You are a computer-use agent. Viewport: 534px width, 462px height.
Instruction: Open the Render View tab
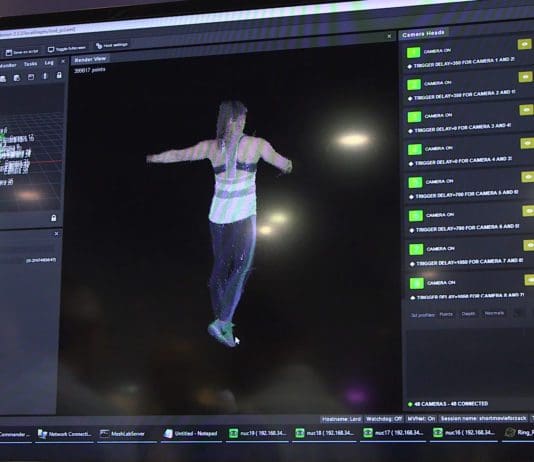pyautogui.click(x=90, y=59)
